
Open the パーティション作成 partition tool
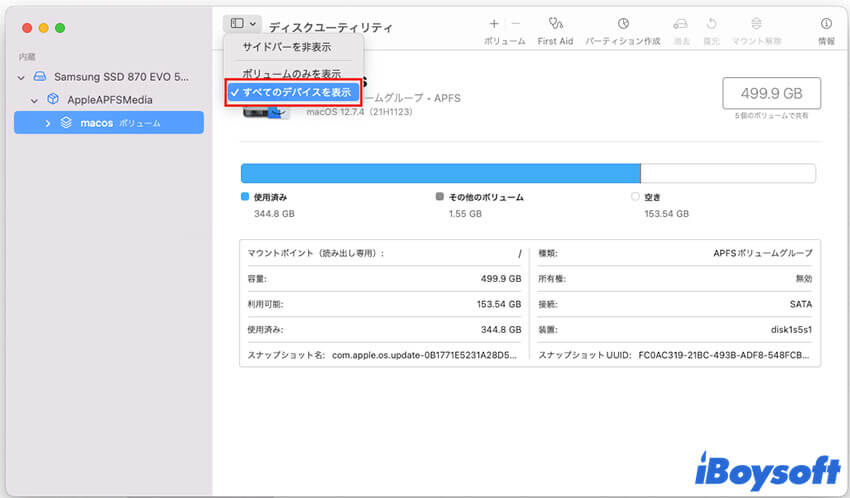tap(623, 31)
